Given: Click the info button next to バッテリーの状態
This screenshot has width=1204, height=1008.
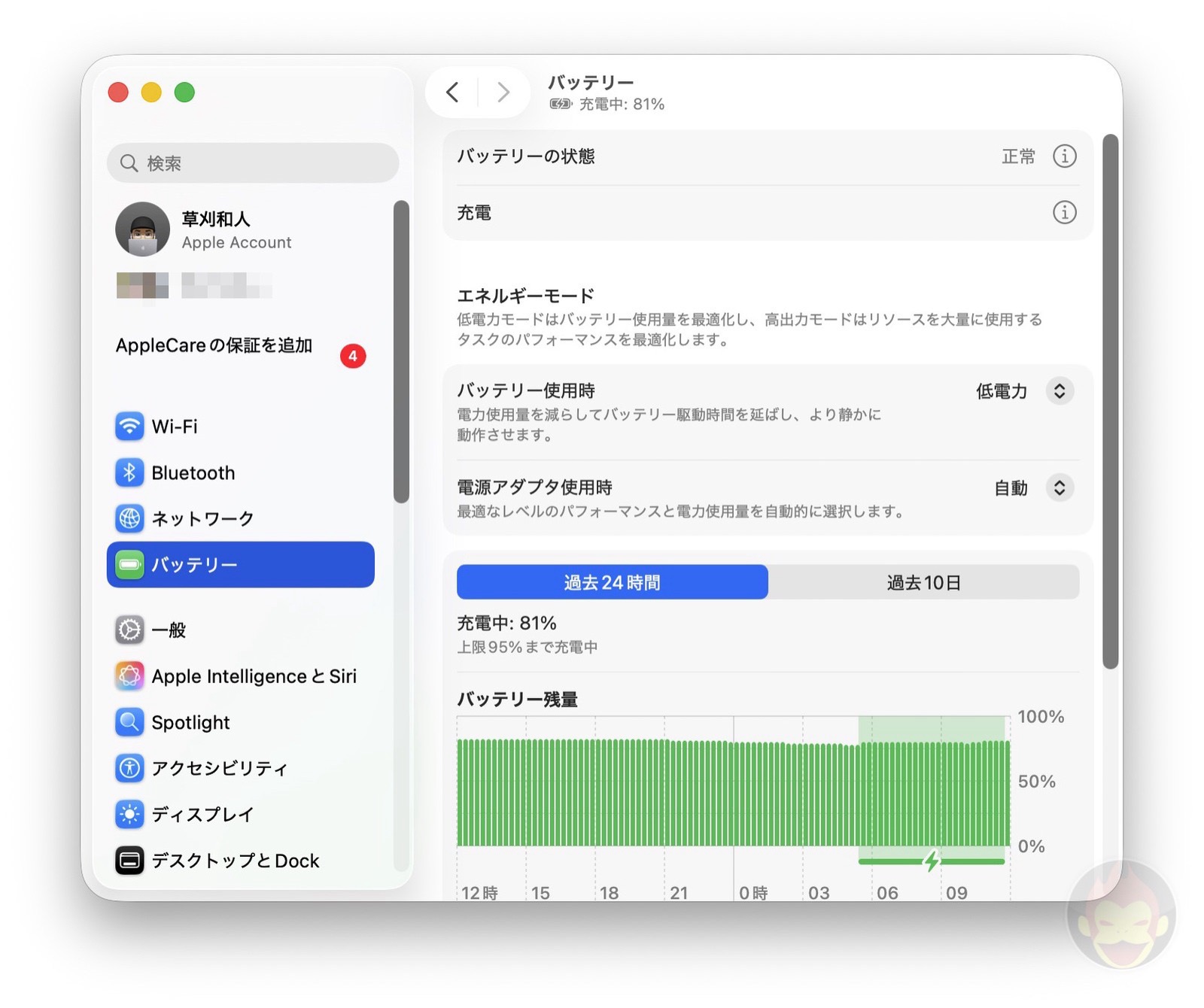Looking at the screenshot, I should (1064, 156).
